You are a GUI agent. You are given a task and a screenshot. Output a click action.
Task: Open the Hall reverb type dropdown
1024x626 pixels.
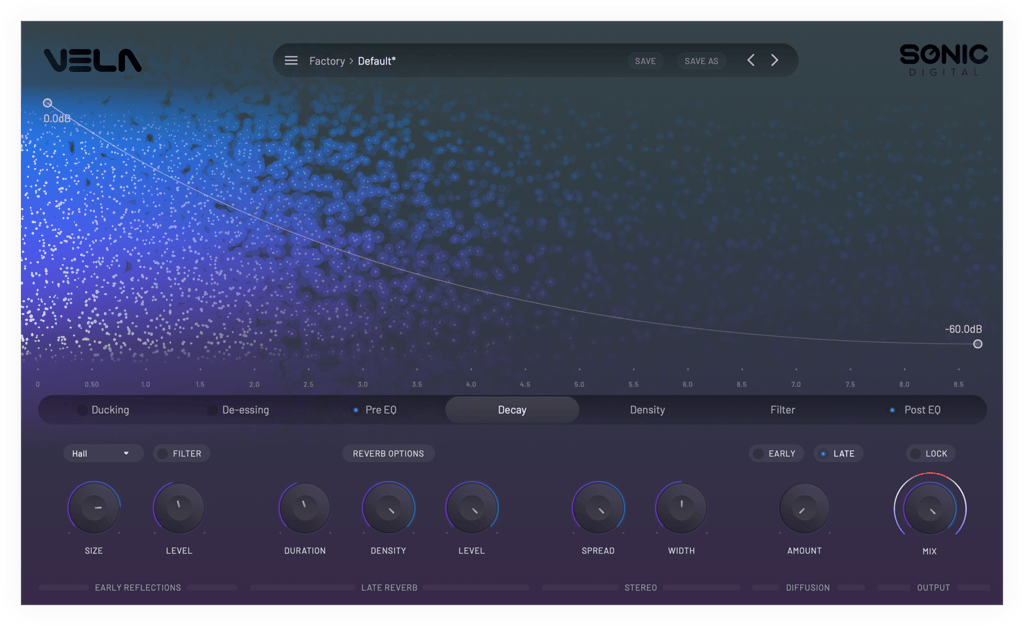point(103,453)
